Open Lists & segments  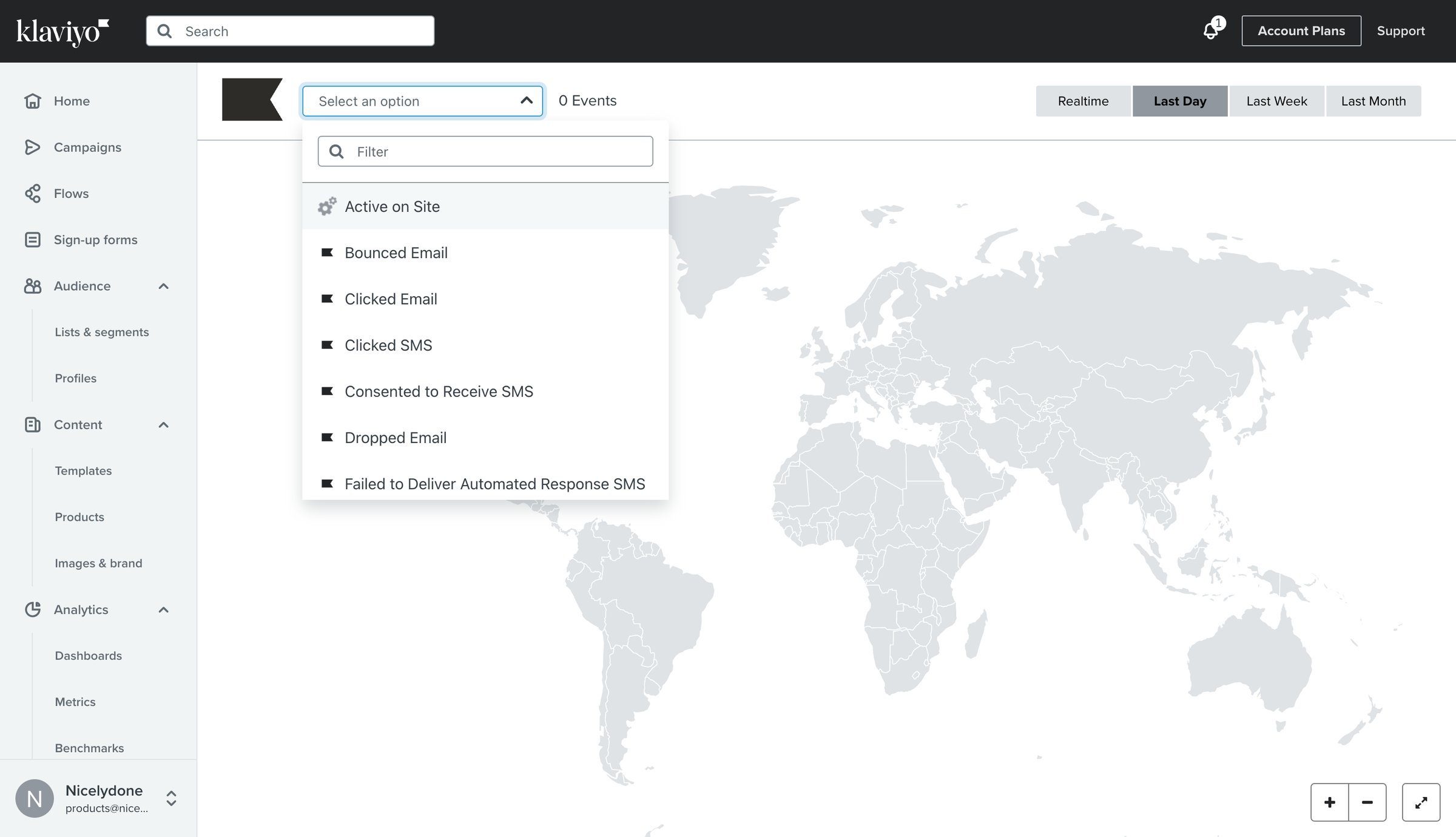pos(101,331)
